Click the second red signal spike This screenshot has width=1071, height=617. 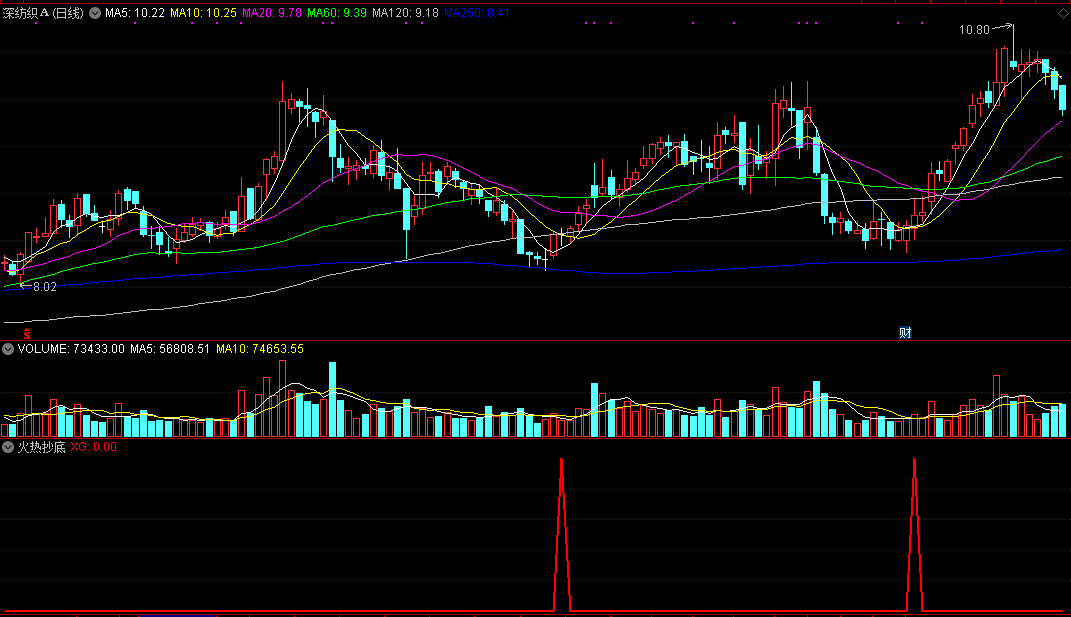point(915,534)
